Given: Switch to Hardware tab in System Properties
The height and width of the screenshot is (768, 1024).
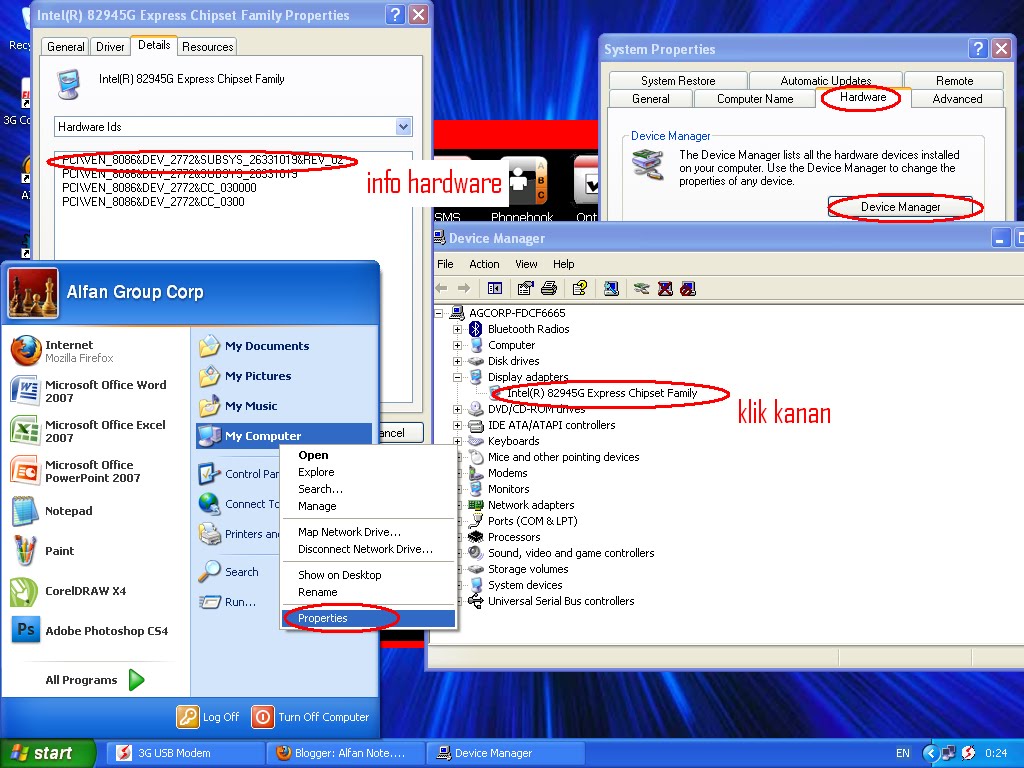Looking at the screenshot, I should pos(863,97).
